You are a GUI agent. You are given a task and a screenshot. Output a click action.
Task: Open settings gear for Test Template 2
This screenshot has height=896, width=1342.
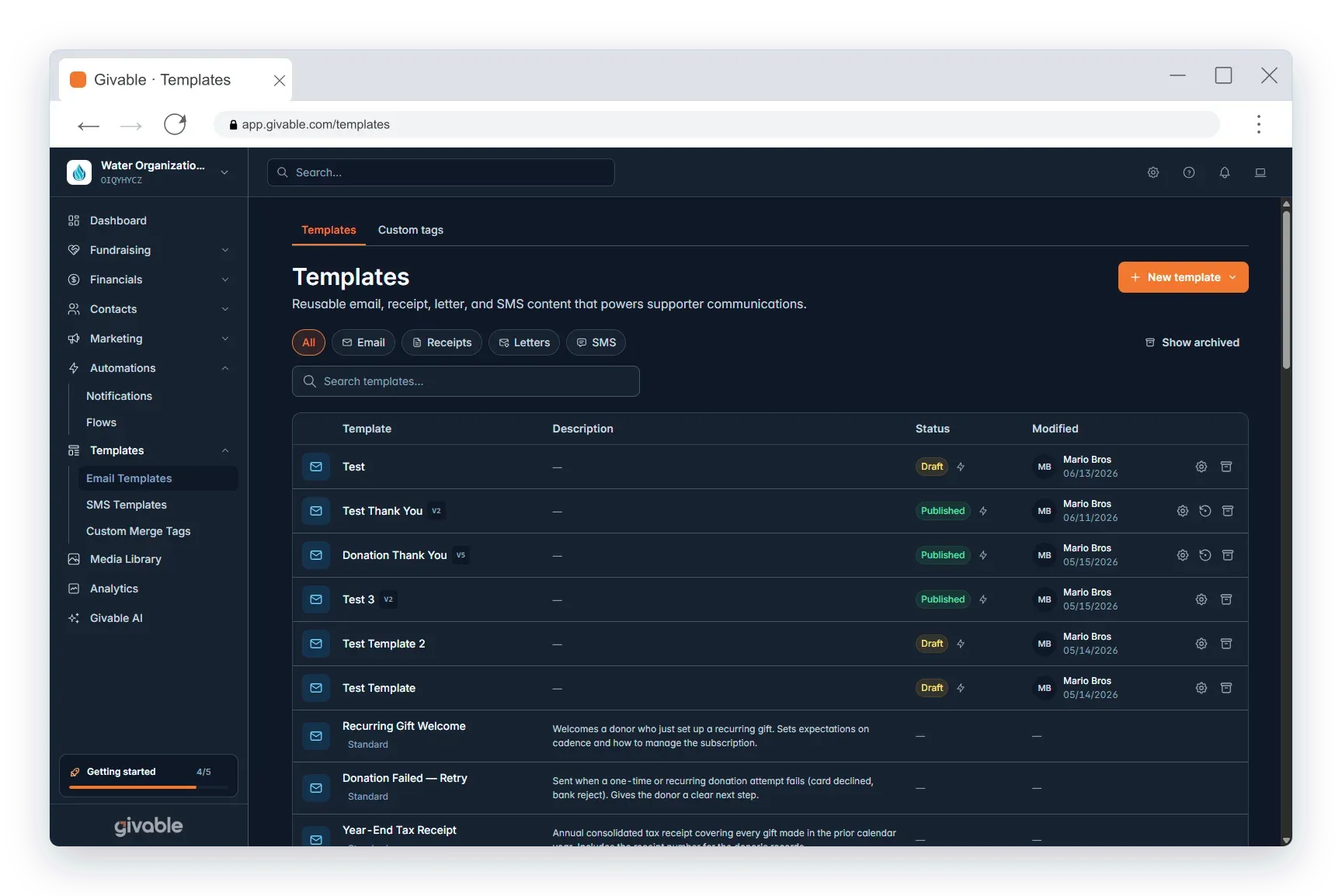click(x=1201, y=644)
